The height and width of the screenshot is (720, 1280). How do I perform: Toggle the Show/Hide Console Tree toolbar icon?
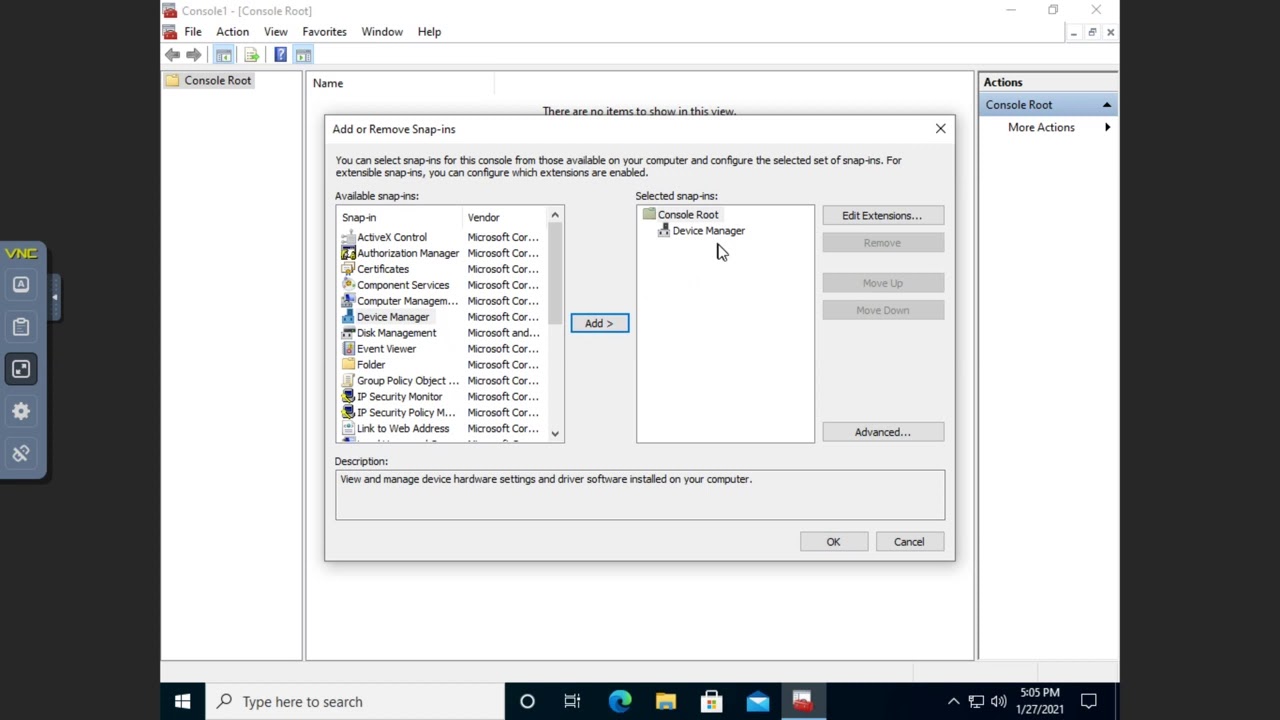tap(223, 55)
